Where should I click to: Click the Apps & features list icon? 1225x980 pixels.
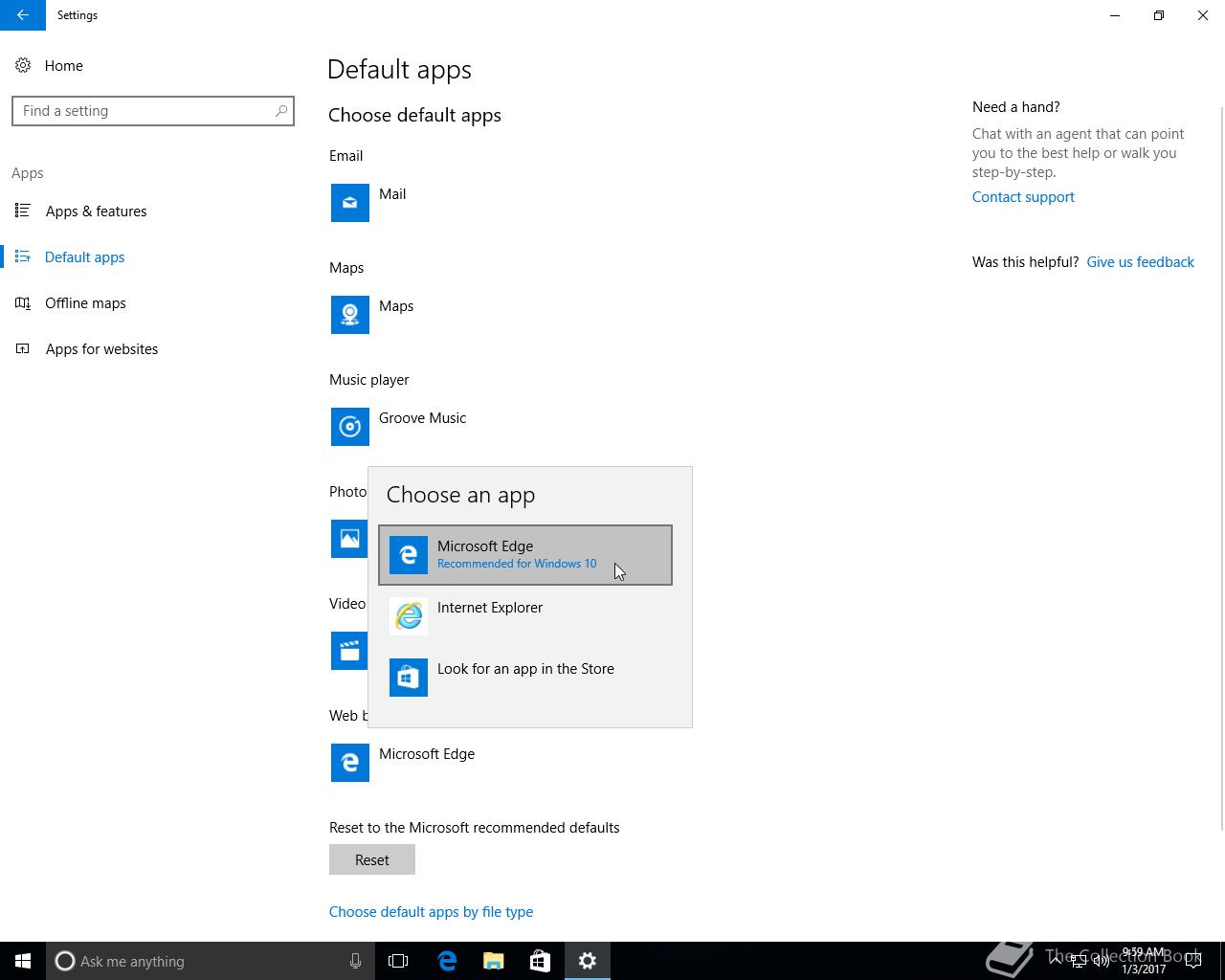tap(23, 211)
